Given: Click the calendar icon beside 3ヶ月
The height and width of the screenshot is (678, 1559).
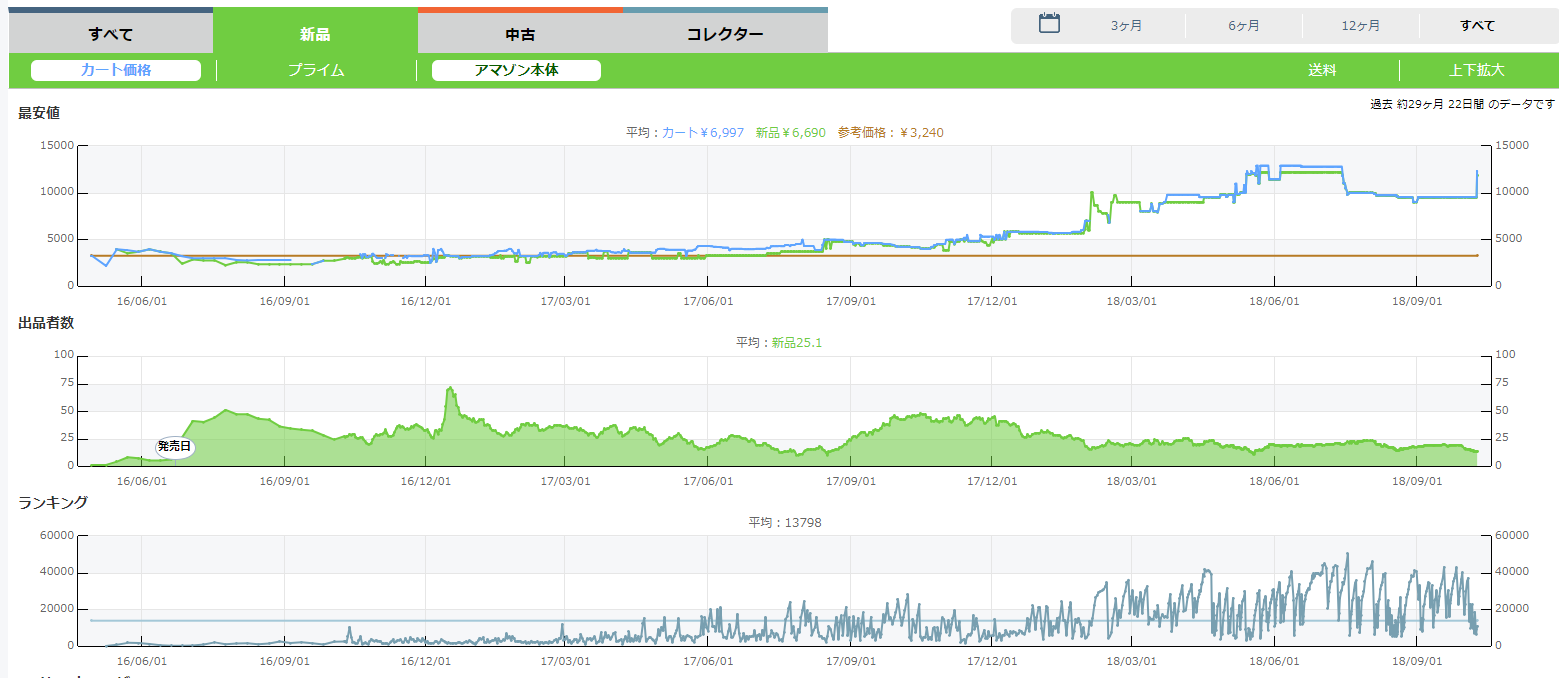Looking at the screenshot, I should [x=1049, y=24].
